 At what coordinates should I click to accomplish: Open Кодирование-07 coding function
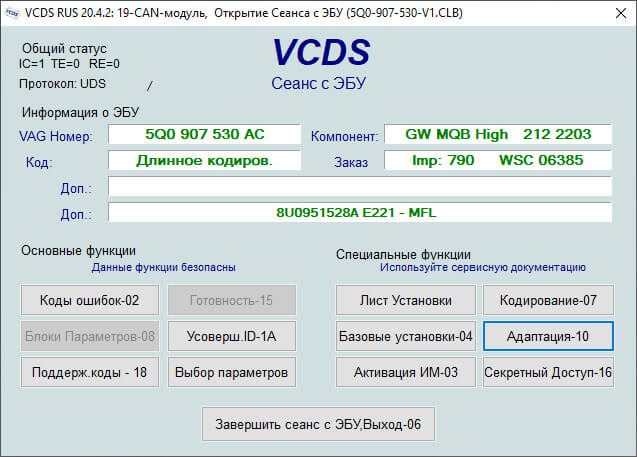click(x=548, y=300)
